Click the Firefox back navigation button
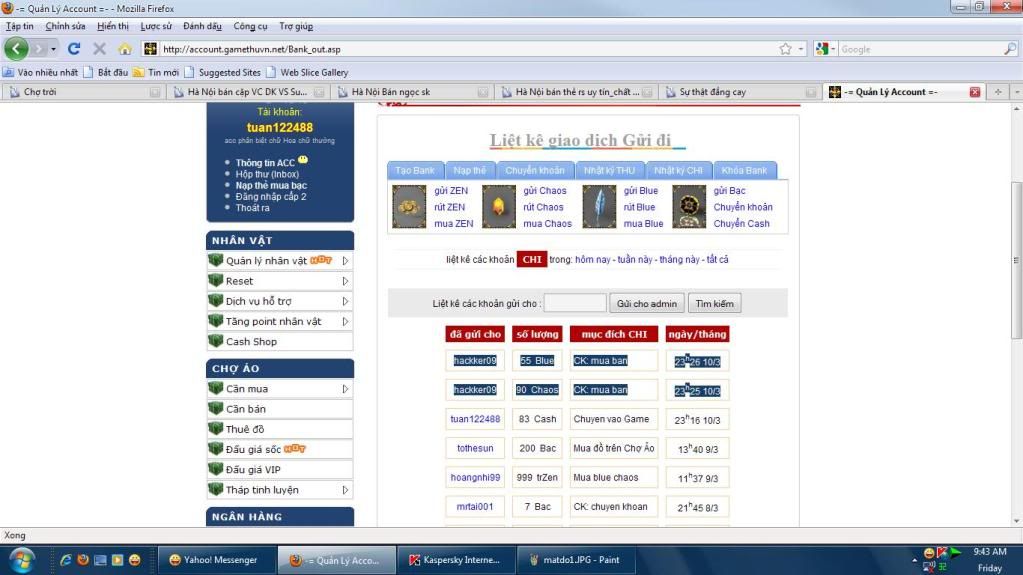Screen dimensions: 1023x575 click(x=16, y=48)
